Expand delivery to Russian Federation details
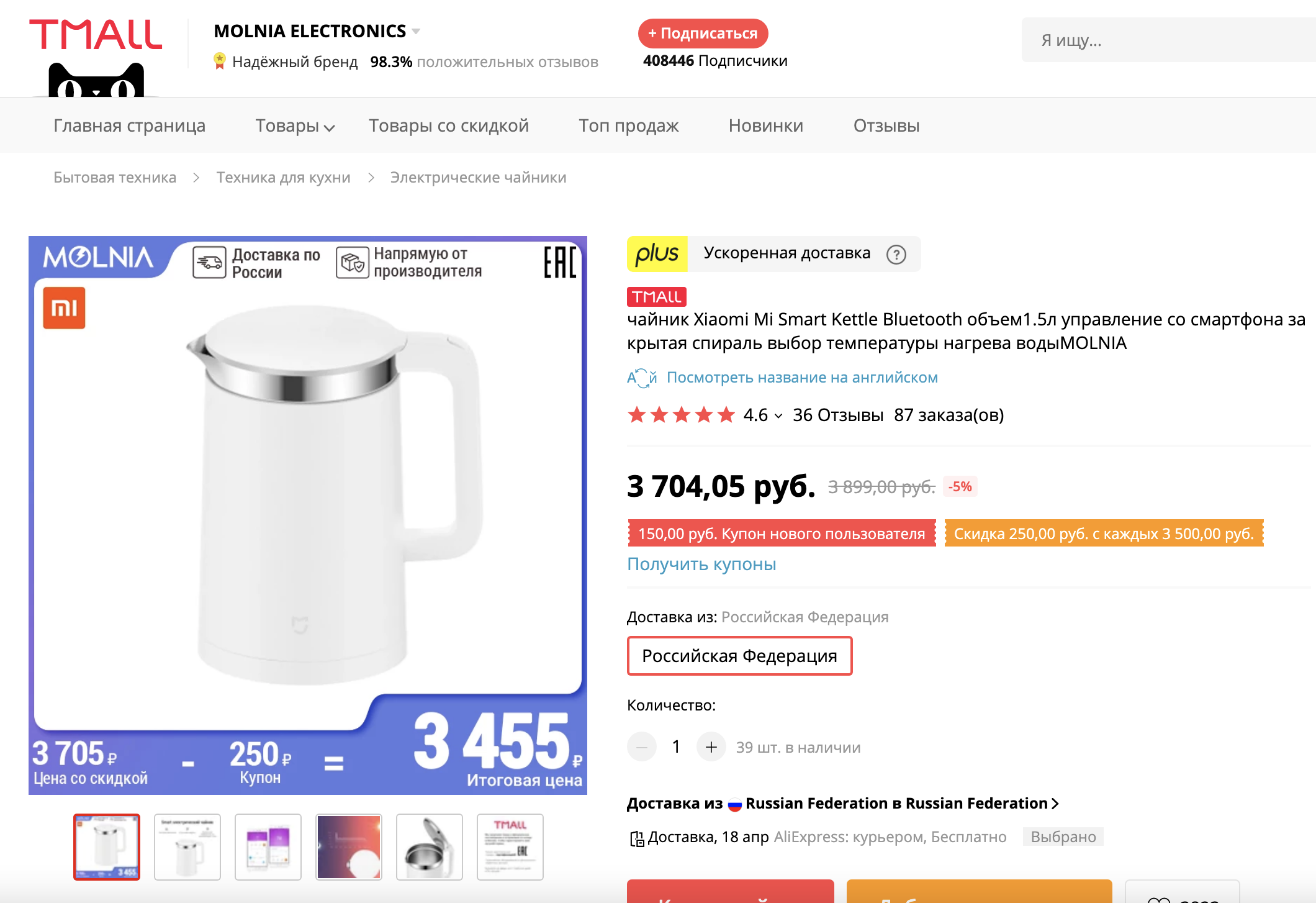The height and width of the screenshot is (903, 1316). (x=1055, y=804)
